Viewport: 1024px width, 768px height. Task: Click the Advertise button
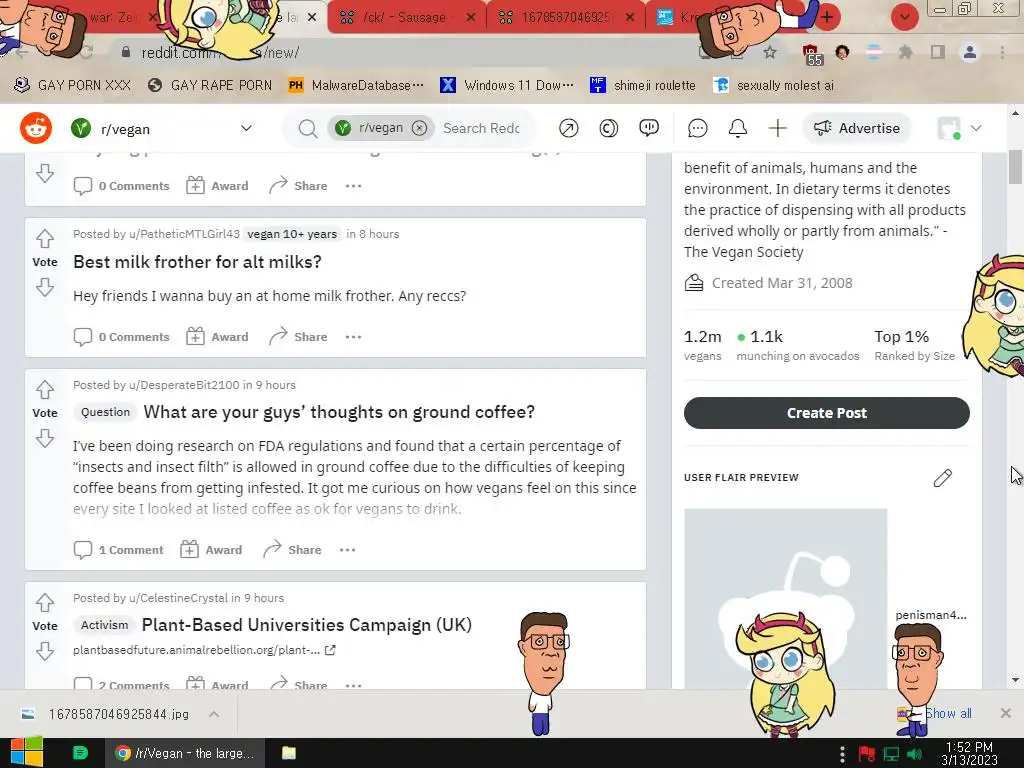click(x=856, y=128)
